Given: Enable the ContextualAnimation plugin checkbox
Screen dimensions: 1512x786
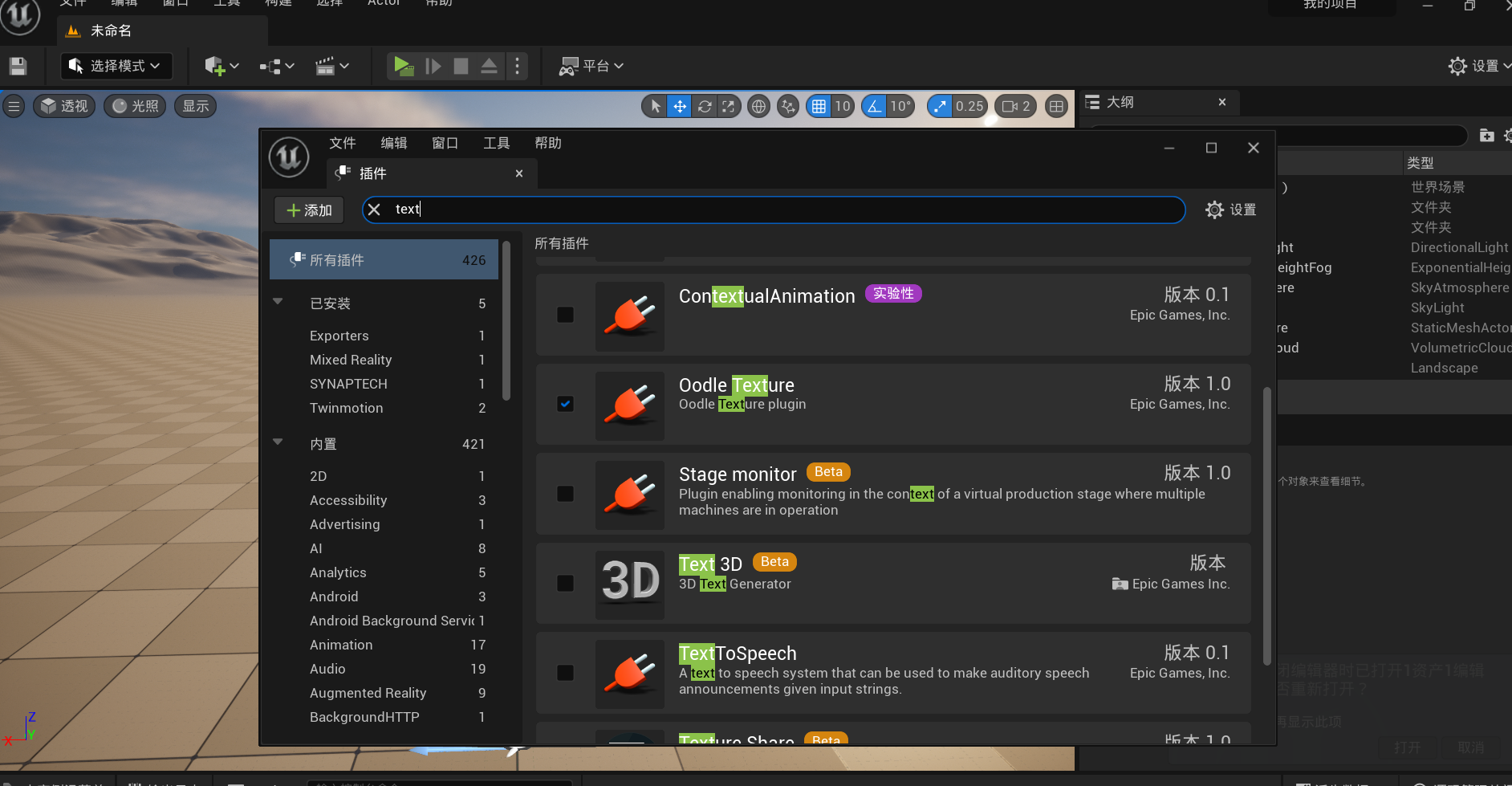Looking at the screenshot, I should point(566,315).
